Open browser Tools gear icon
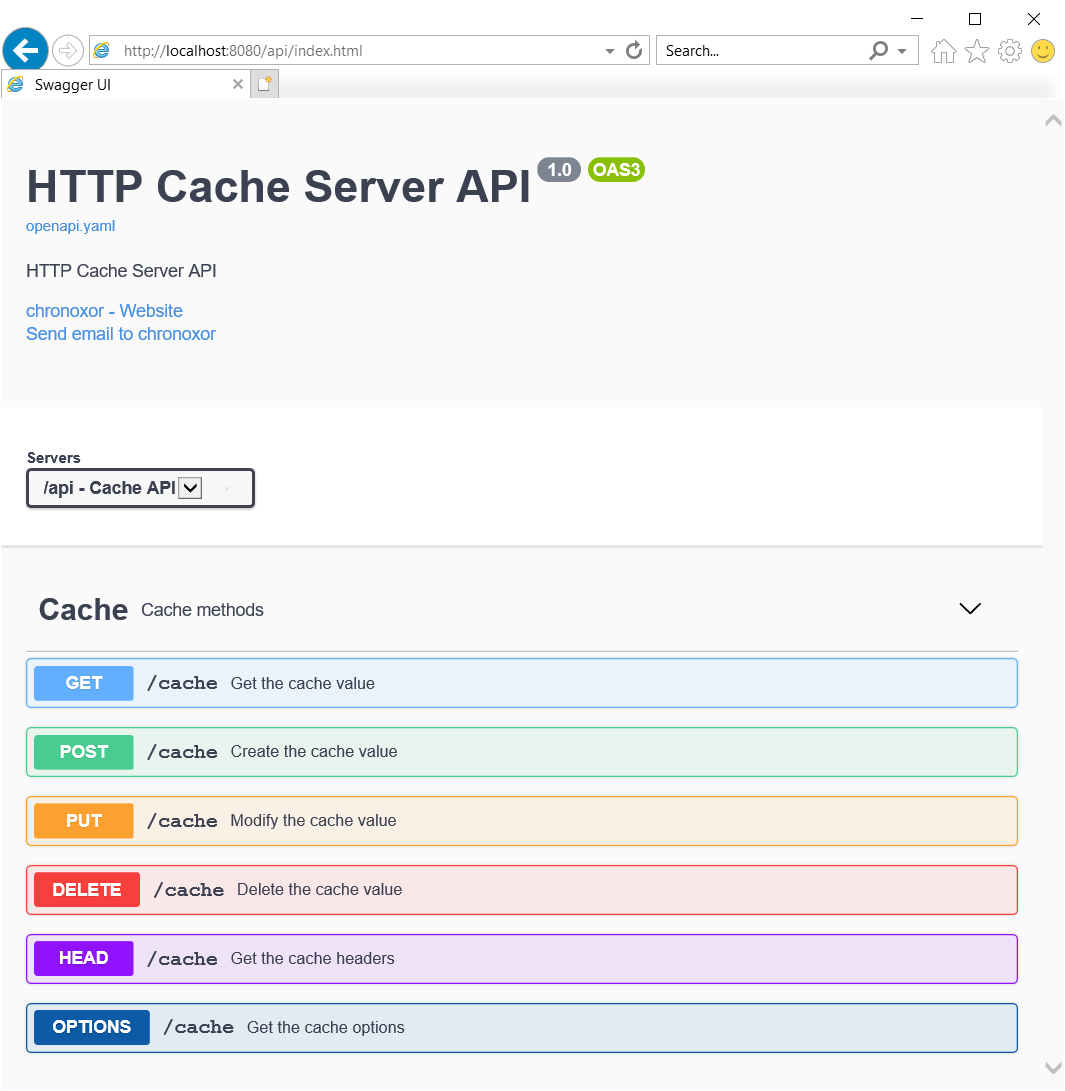 (x=1009, y=51)
